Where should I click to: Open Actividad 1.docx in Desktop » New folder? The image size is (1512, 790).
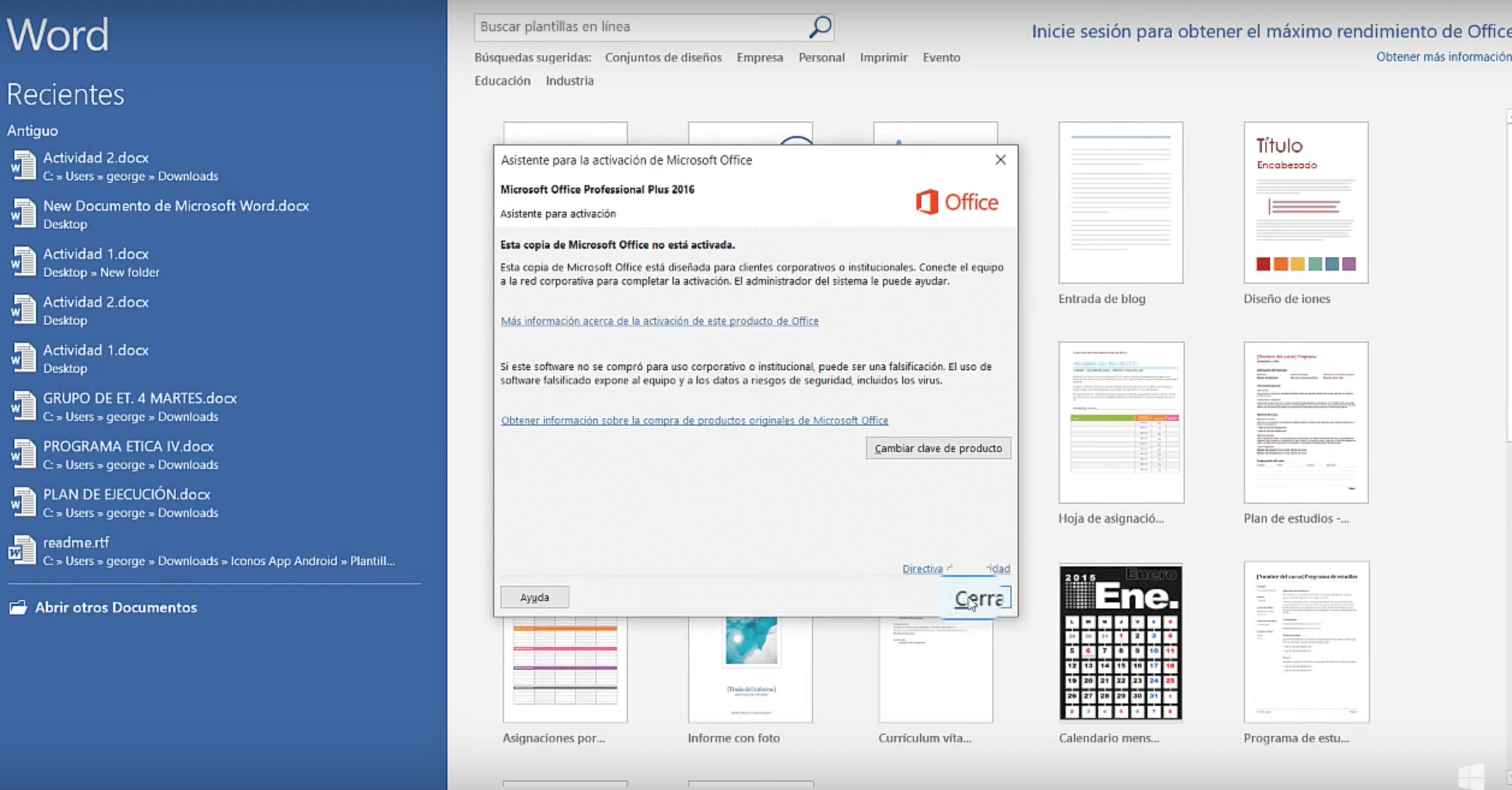tap(101, 262)
